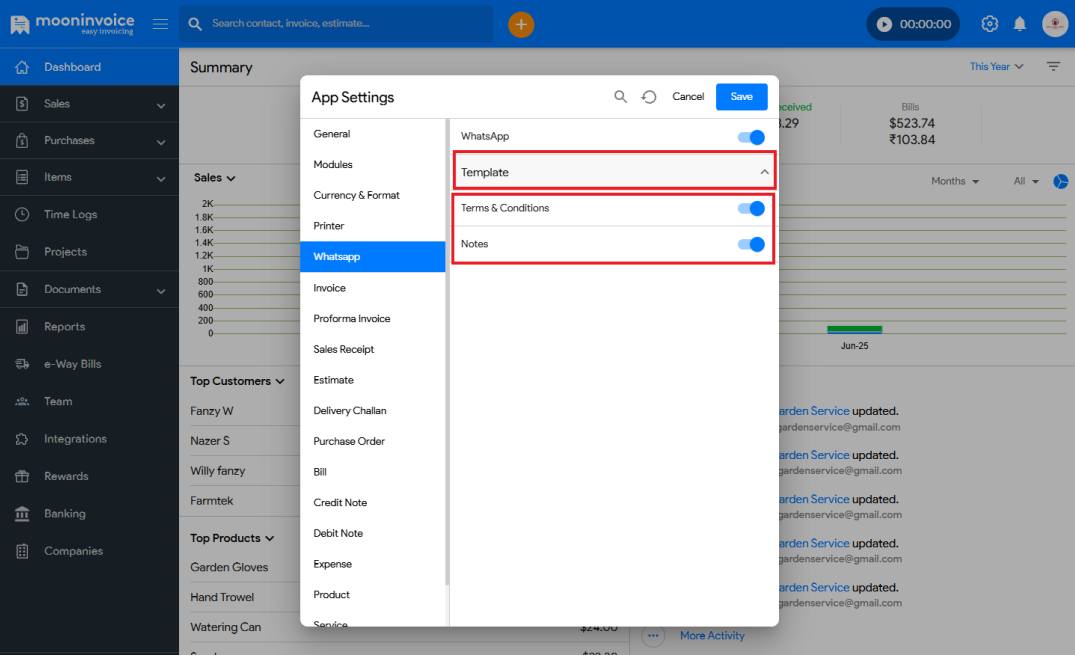Image resolution: width=1075 pixels, height=655 pixels.
Task: Click the Projects folder icon
Action: click(22, 252)
